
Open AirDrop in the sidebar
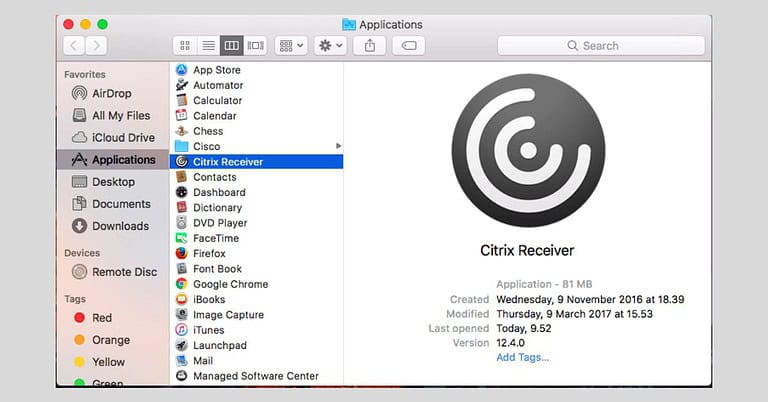tap(113, 93)
